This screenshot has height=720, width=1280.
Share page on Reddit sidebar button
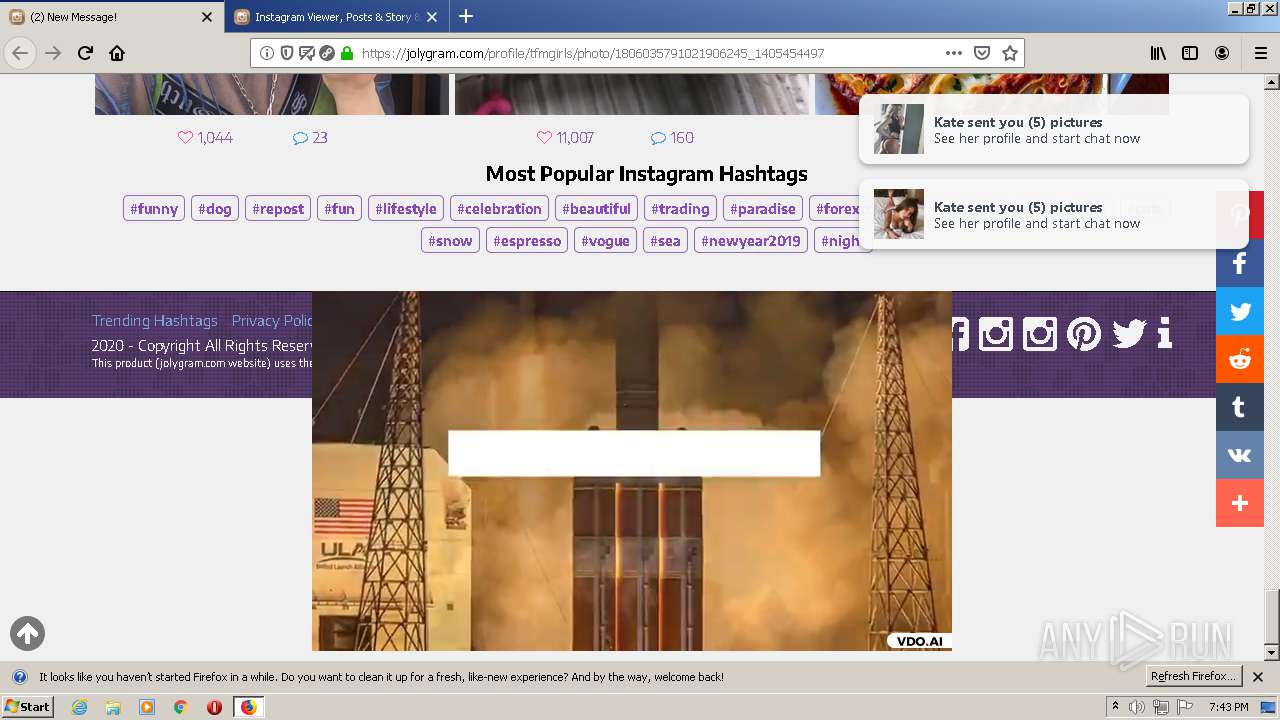[x=1240, y=359]
